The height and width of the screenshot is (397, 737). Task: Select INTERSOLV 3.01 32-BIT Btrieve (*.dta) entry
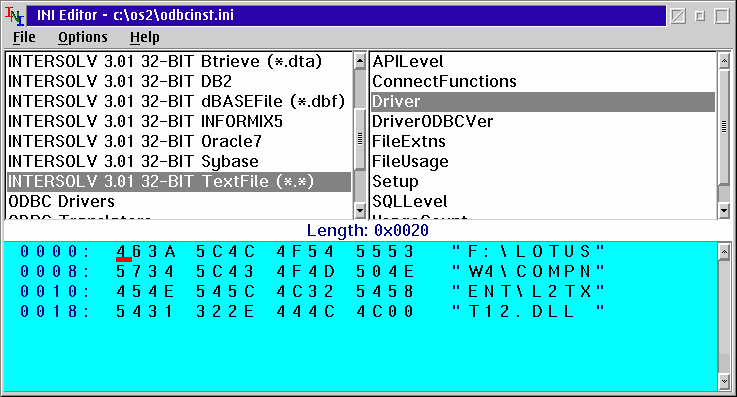pos(179,62)
